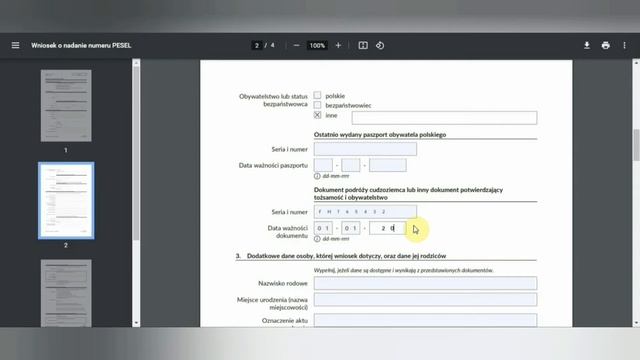Check the 'polskie' citizenship checkbox
Image resolution: width=640 pixels, height=360 pixels.
[317, 95]
